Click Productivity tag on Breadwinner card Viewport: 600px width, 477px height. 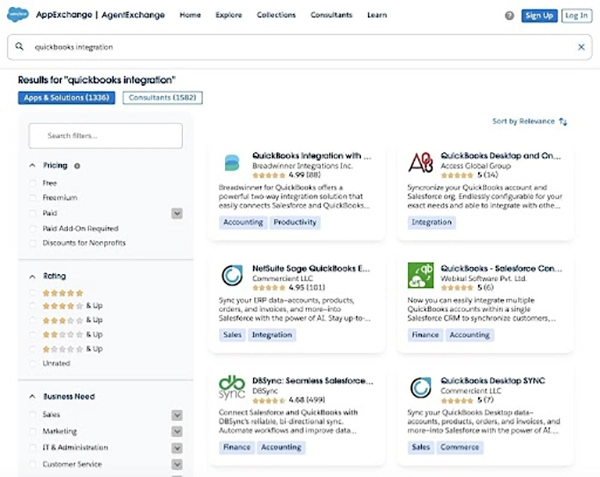(295, 222)
